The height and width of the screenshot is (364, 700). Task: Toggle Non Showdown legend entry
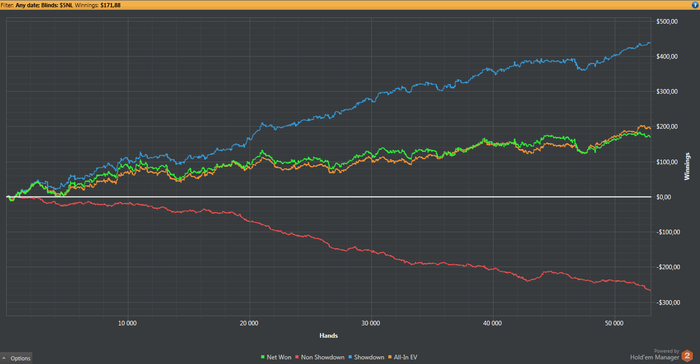coord(320,357)
